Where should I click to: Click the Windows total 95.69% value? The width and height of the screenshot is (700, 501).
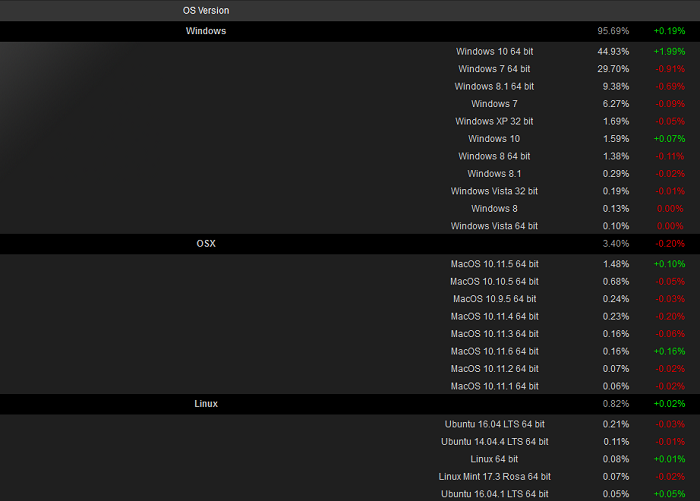[x=613, y=31]
